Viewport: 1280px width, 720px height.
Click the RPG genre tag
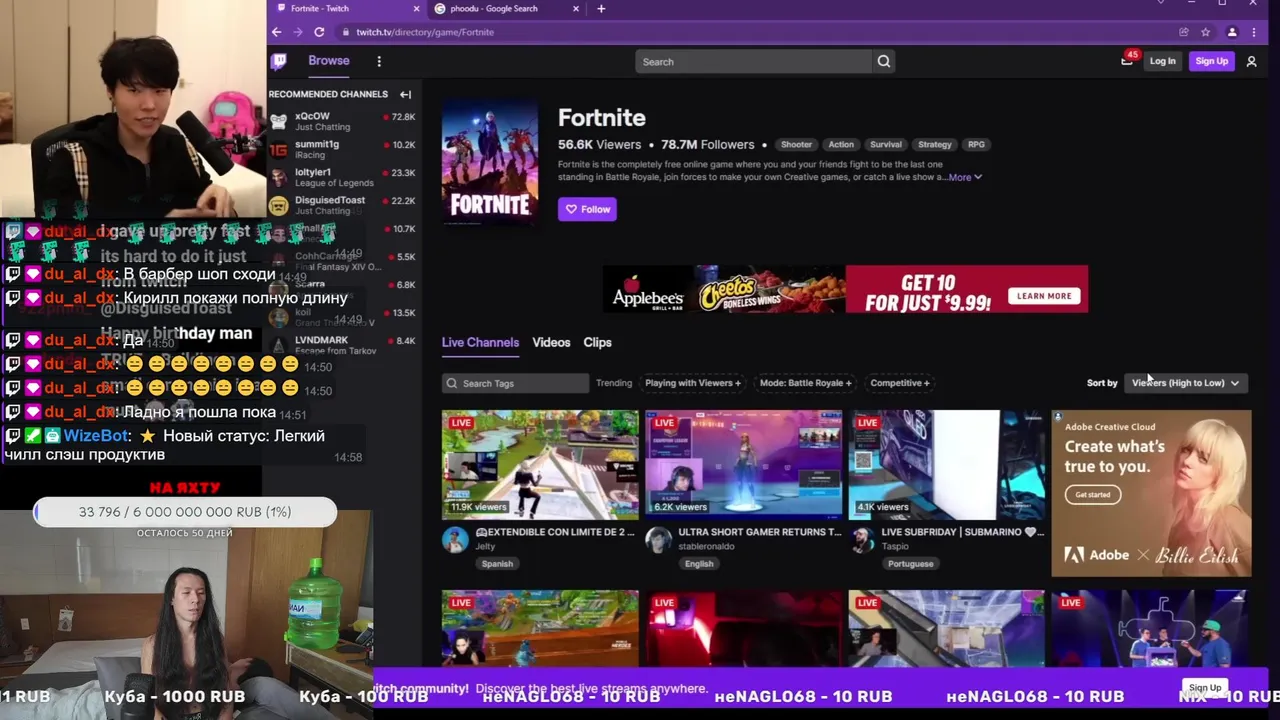(x=976, y=144)
